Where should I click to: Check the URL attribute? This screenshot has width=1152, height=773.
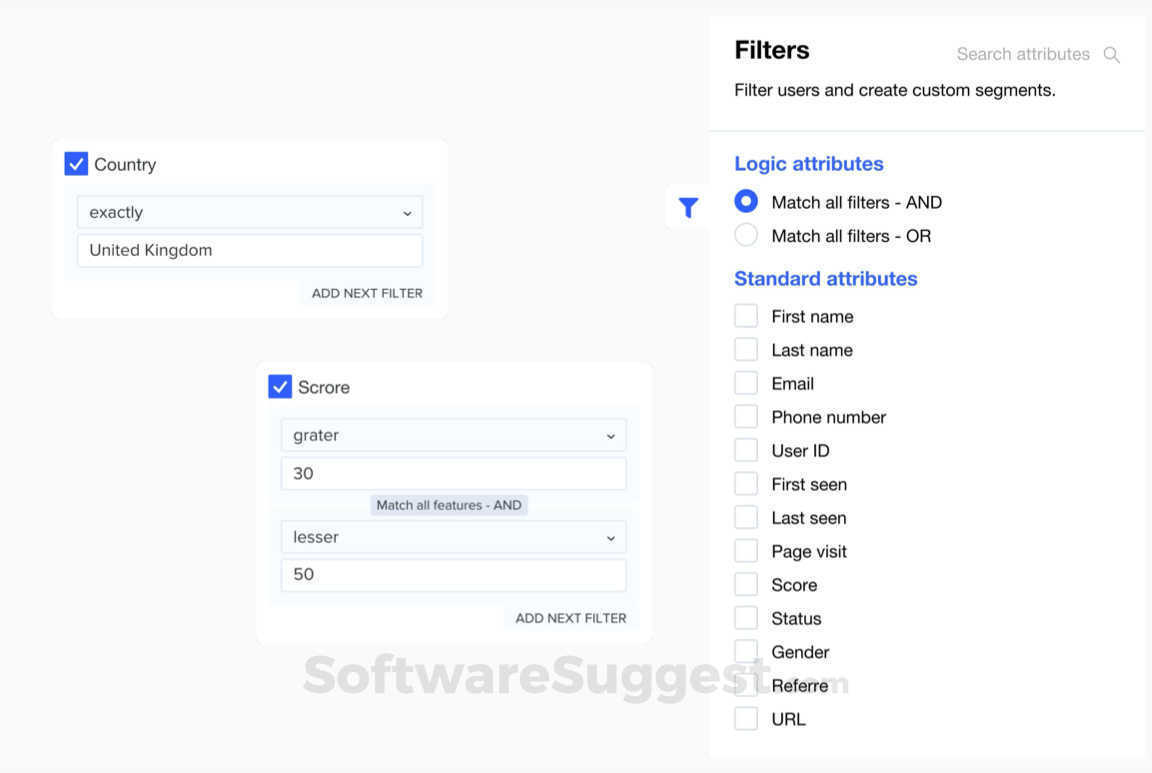(746, 718)
